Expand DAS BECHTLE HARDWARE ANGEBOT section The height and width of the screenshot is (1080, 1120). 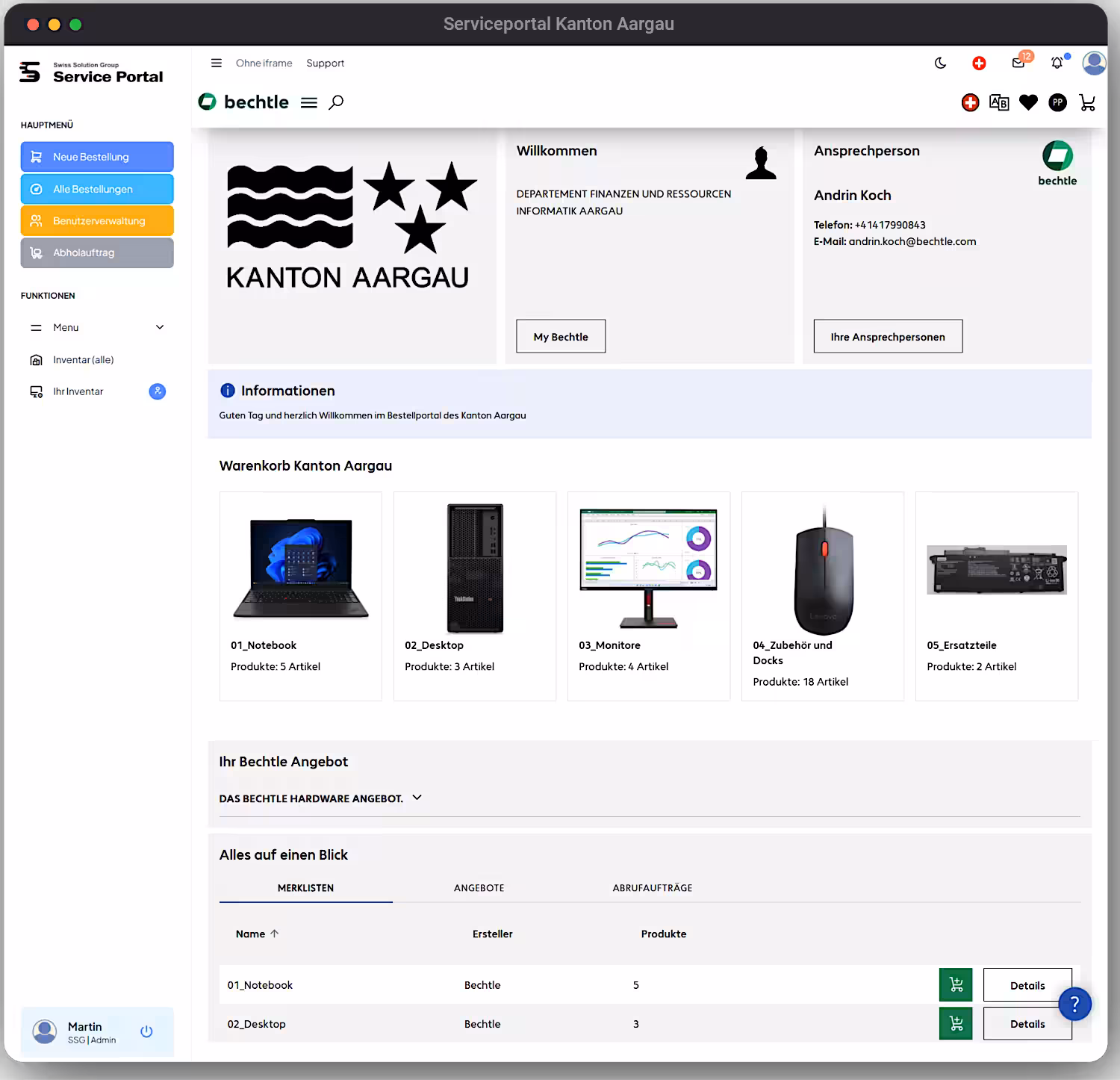(x=417, y=798)
